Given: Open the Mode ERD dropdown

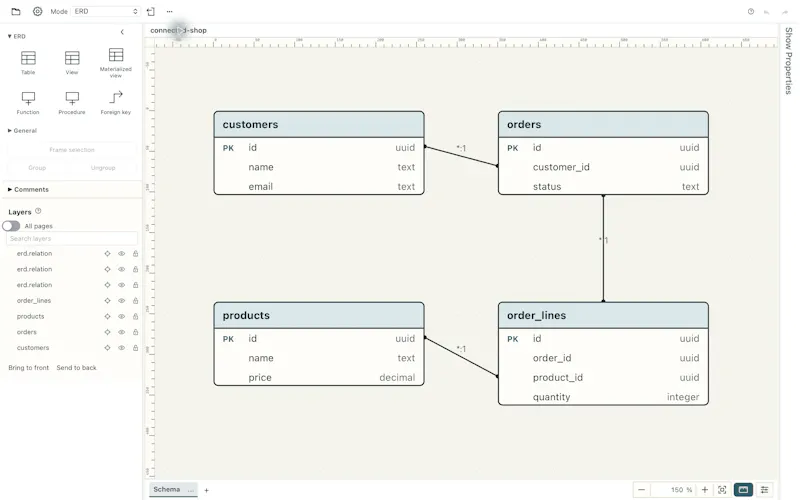Looking at the screenshot, I should pyautogui.click(x=105, y=11).
